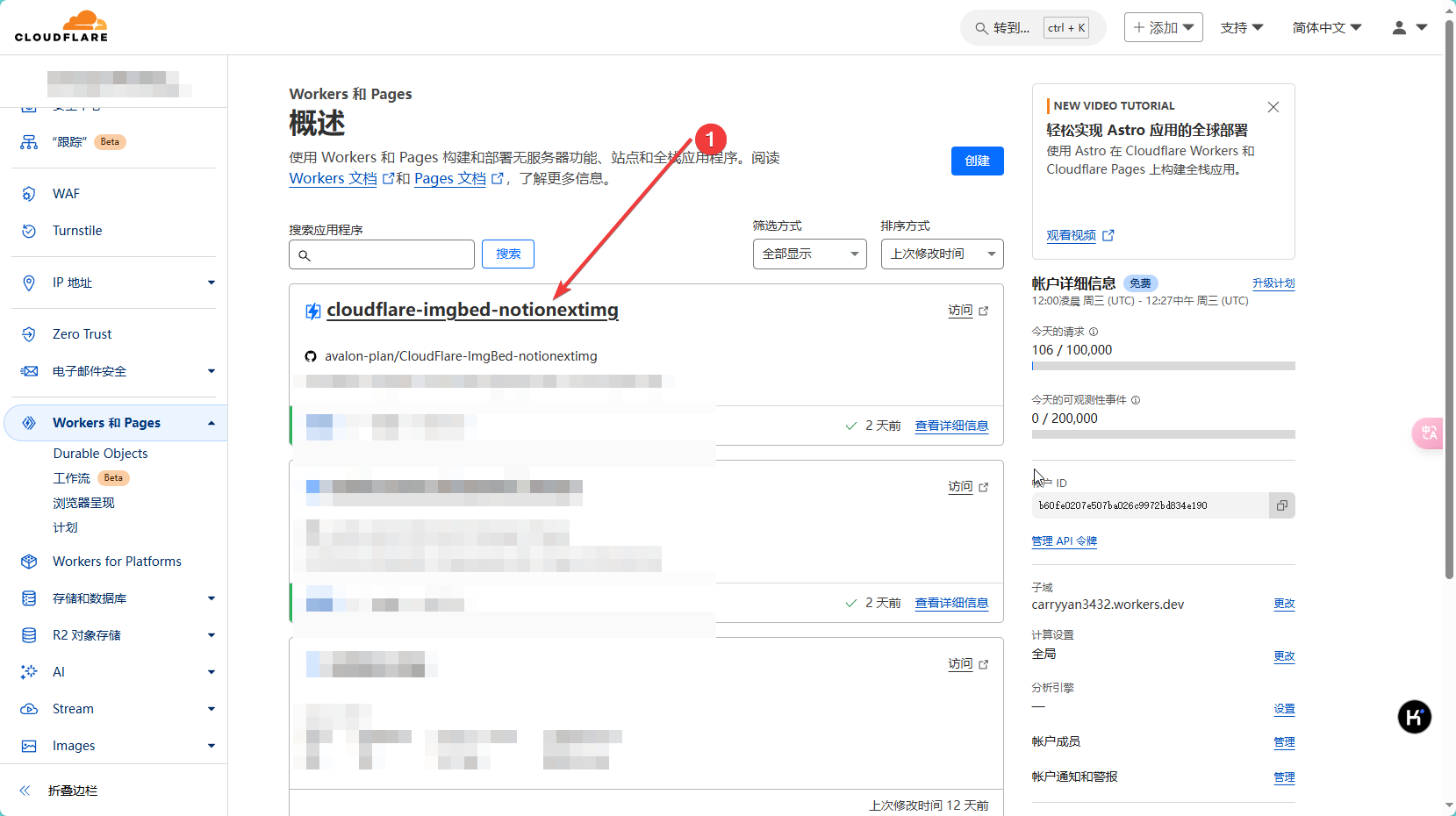The height and width of the screenshot is (816, 1456).
Task: Click the 升级计划 link
Action: click(1273, 283)
